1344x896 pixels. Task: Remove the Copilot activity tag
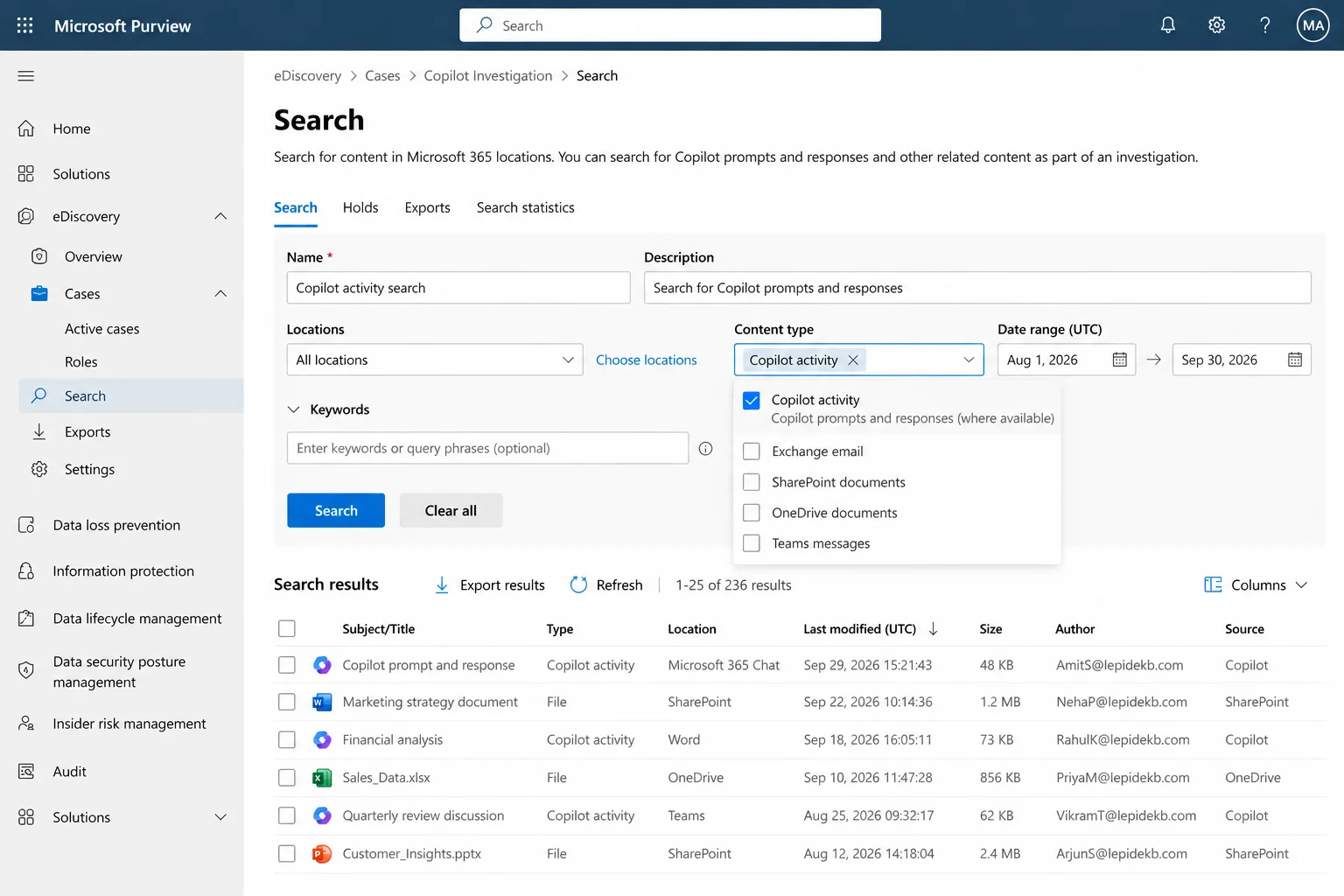tap(853, 360)
